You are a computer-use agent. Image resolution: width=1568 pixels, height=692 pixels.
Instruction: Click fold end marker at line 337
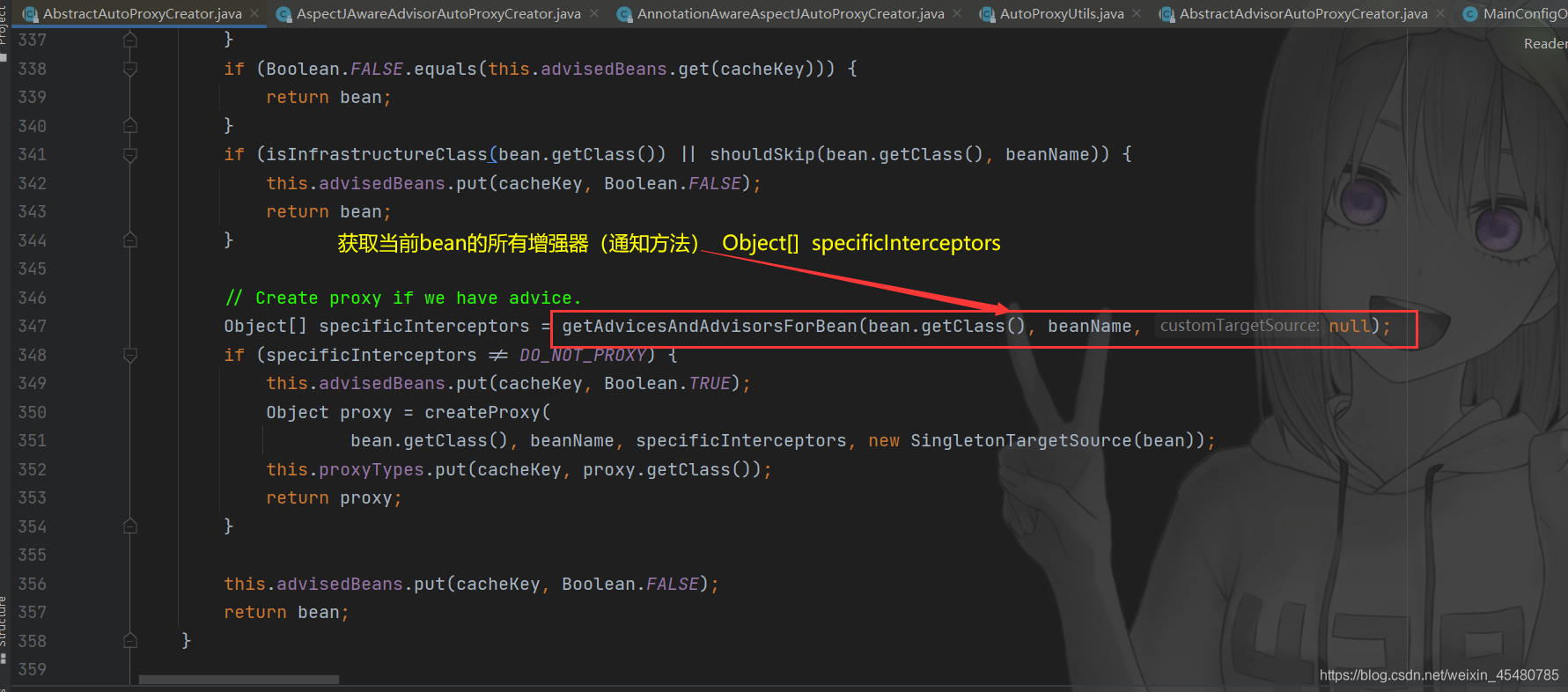(x=130, y=40)
